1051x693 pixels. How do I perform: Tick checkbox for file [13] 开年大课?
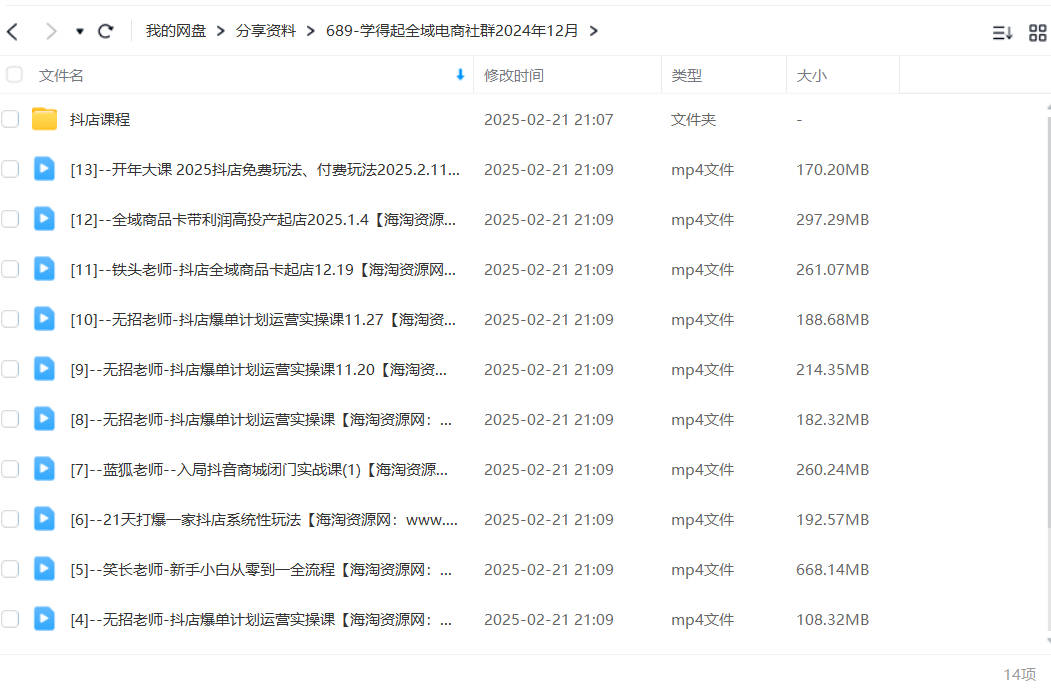point(10,169)
